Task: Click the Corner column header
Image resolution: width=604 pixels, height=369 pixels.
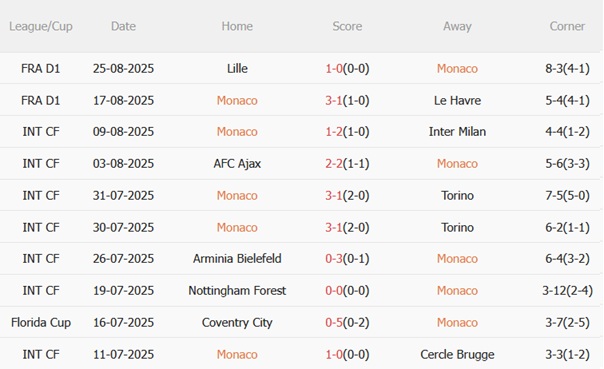Action: [567, 26]
